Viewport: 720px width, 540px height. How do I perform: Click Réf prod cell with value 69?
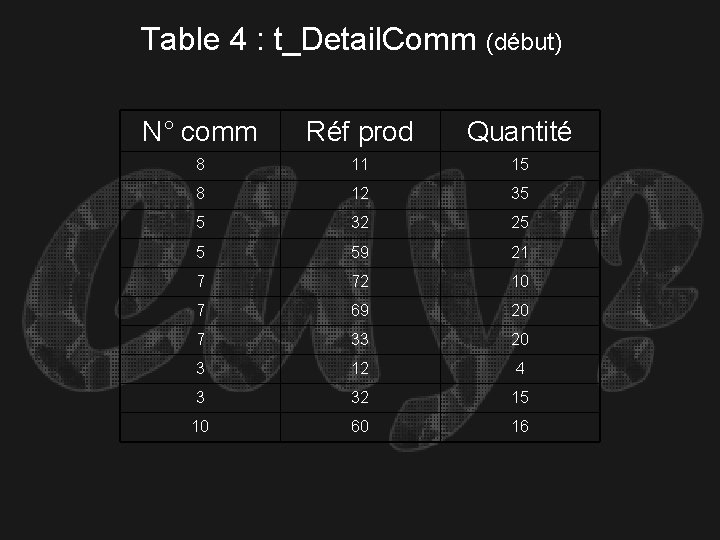(x=360, y=310)
